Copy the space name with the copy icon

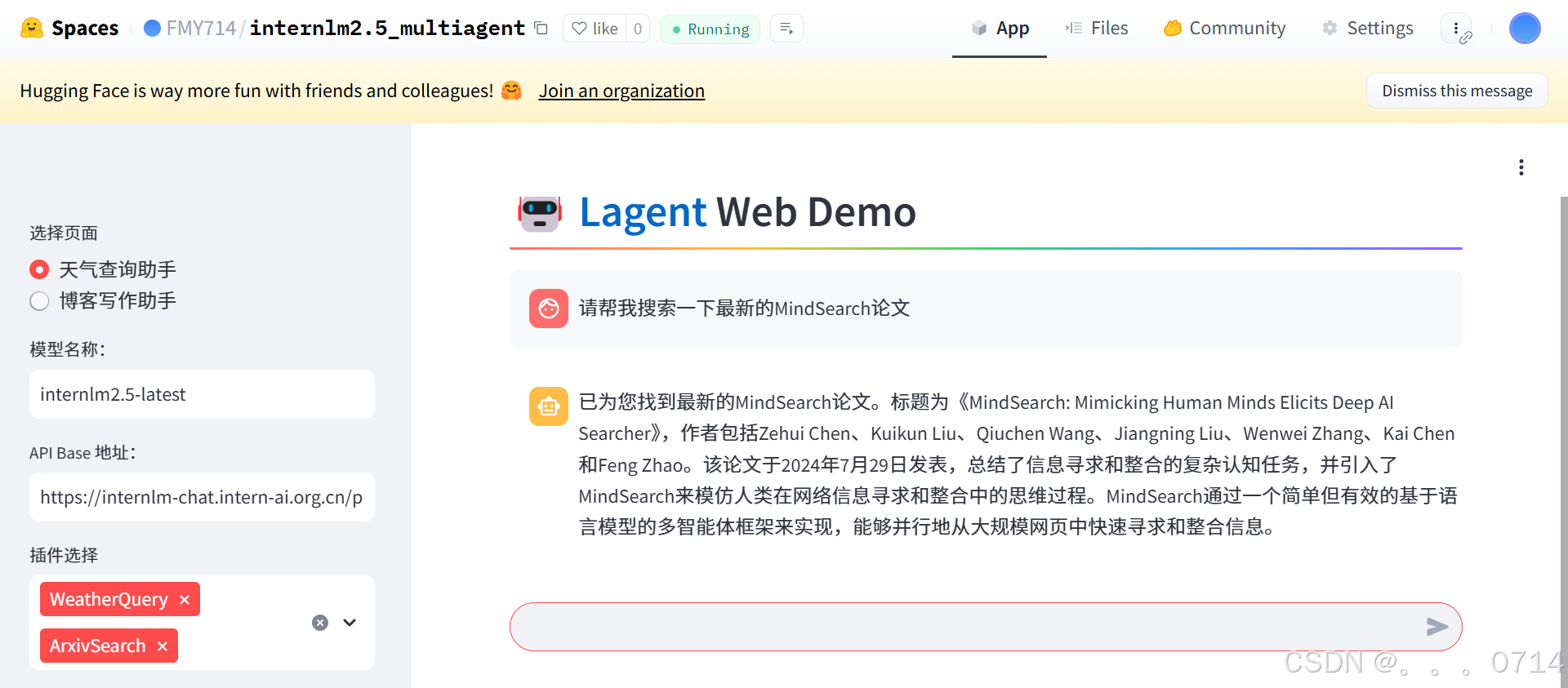point(541,29)
